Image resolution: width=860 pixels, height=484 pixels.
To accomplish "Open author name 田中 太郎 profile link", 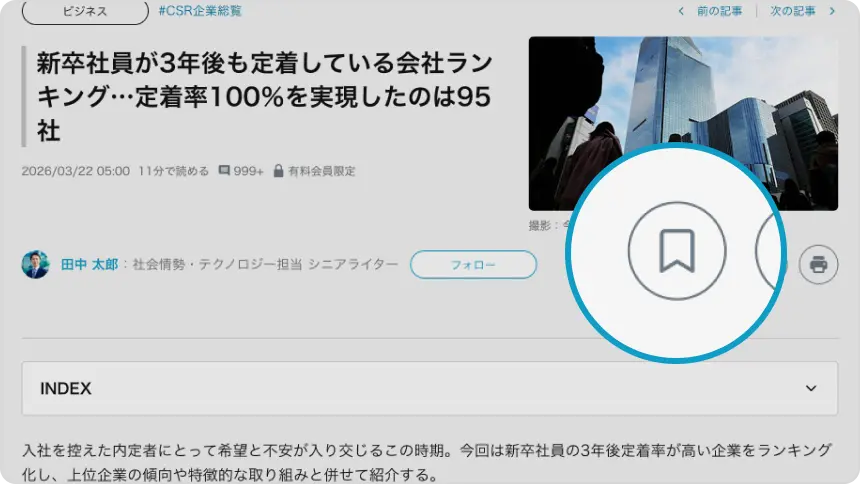I will pyautogui.click(x=89, y=265).
